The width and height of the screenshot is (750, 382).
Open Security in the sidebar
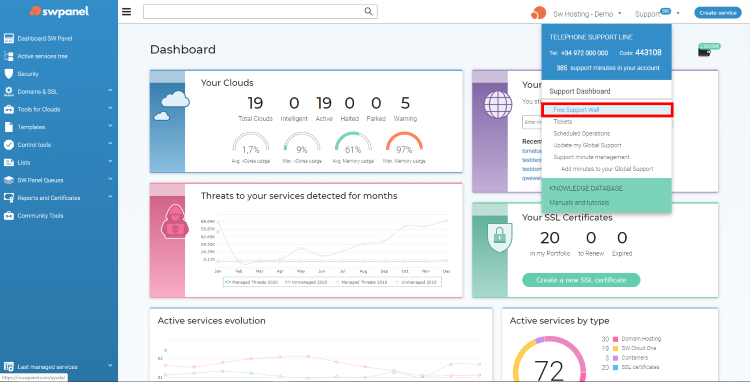pyautogui.click(x=28, y=74)
